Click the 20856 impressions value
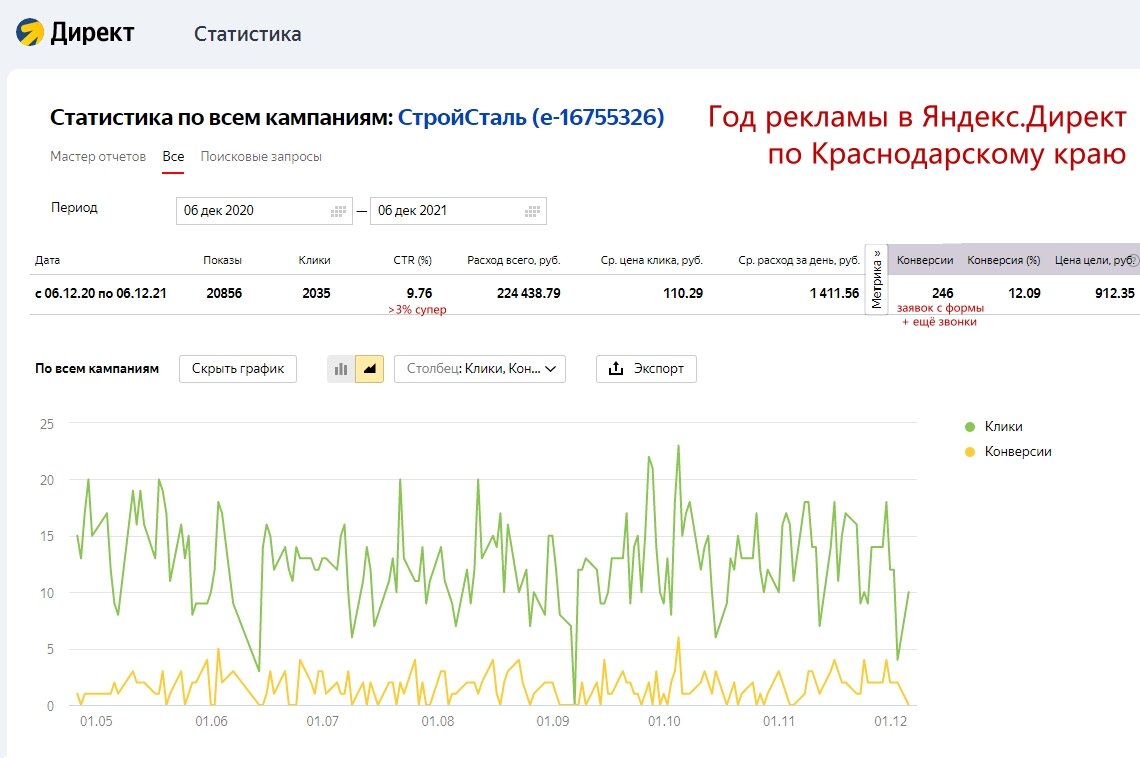The image size is (1140, 758). click(224, 294)
